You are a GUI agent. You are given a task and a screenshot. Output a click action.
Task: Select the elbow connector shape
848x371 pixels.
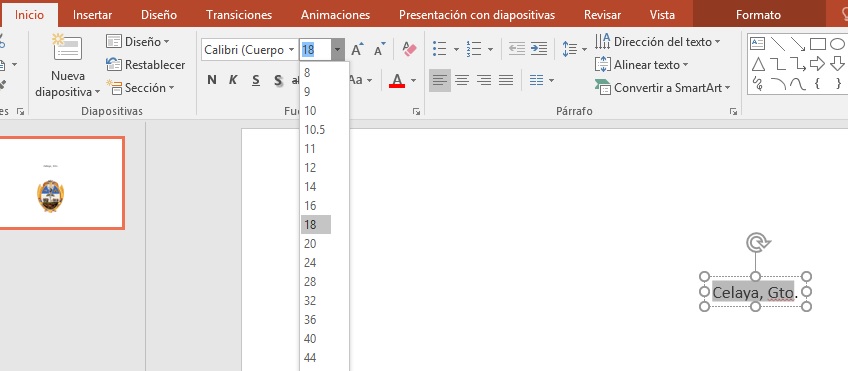tap(778, 64)
